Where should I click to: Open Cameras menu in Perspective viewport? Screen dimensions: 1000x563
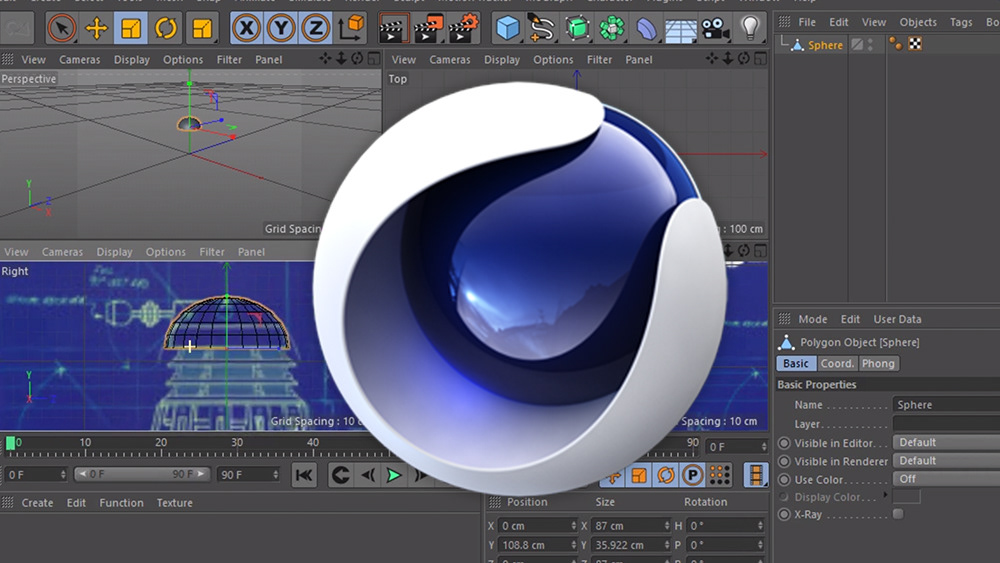(x=80, y=59)
